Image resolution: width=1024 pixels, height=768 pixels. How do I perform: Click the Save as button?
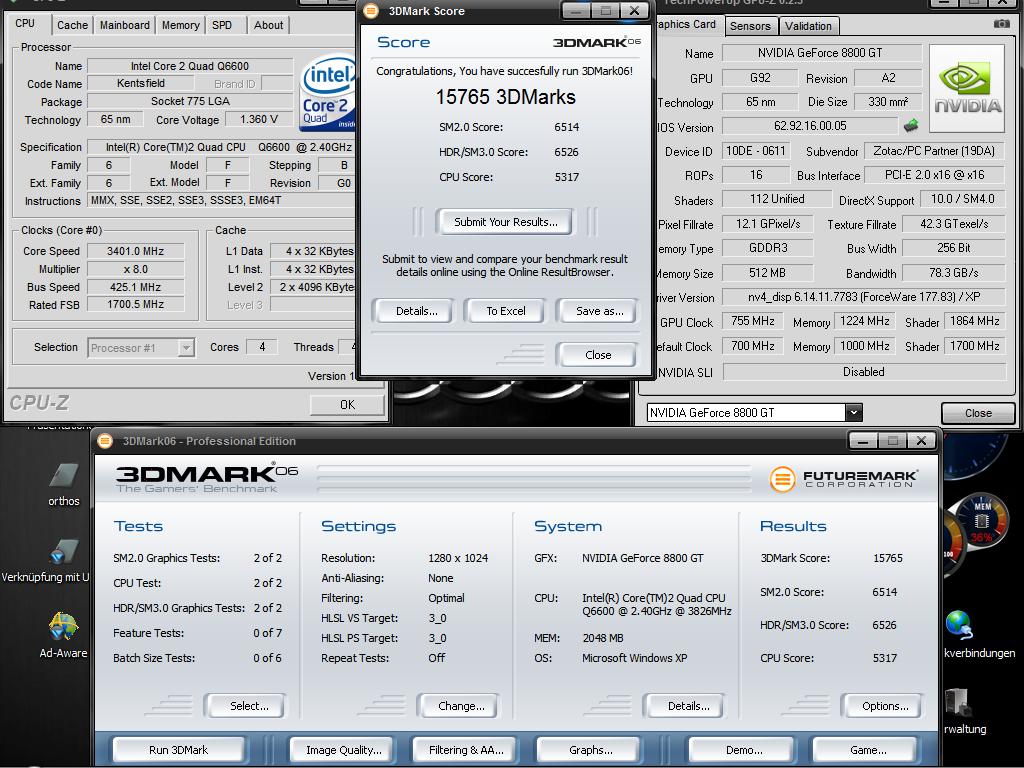coord(599,311)
